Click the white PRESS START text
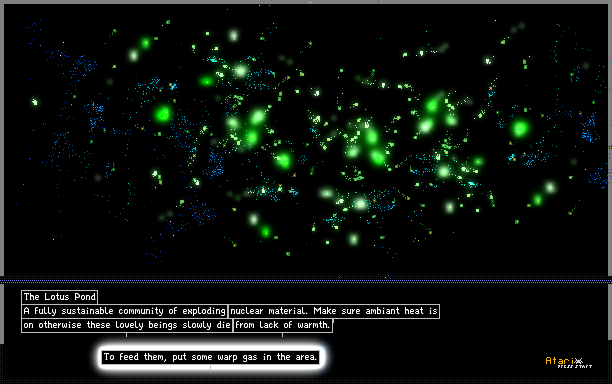 tap(575, 366)
